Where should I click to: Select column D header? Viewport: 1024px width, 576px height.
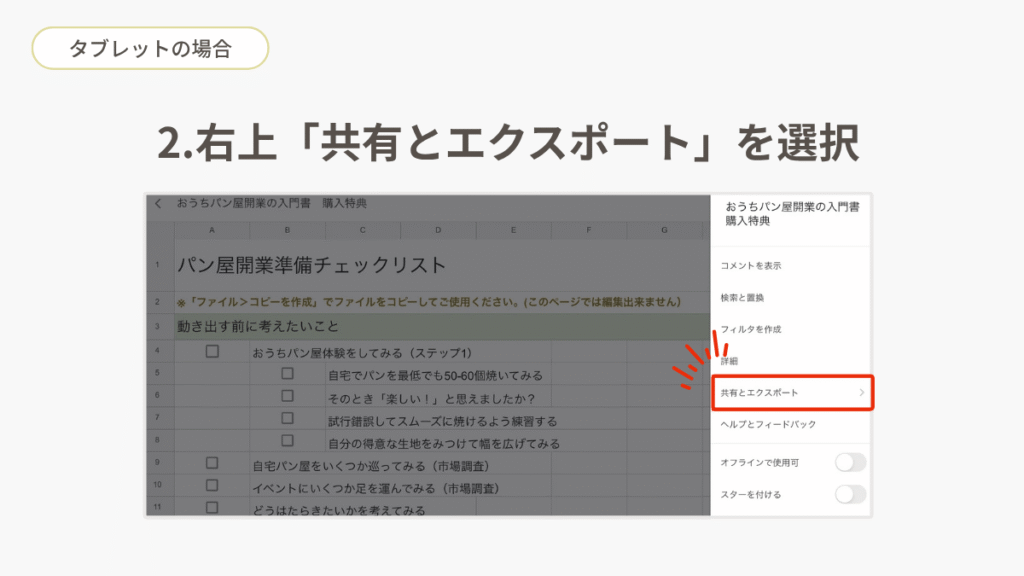point(438,230)
